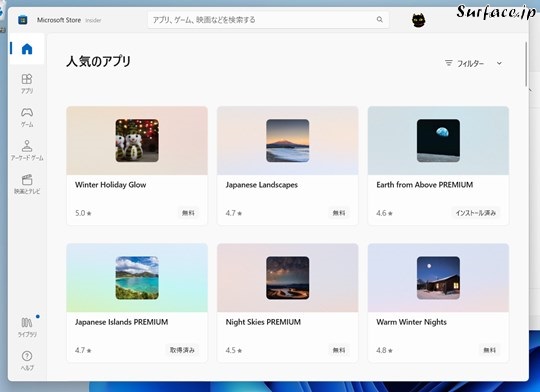
Task: Open Winter Holiday Glow snowman thumbnail
Action: click(x=137, y=141)
